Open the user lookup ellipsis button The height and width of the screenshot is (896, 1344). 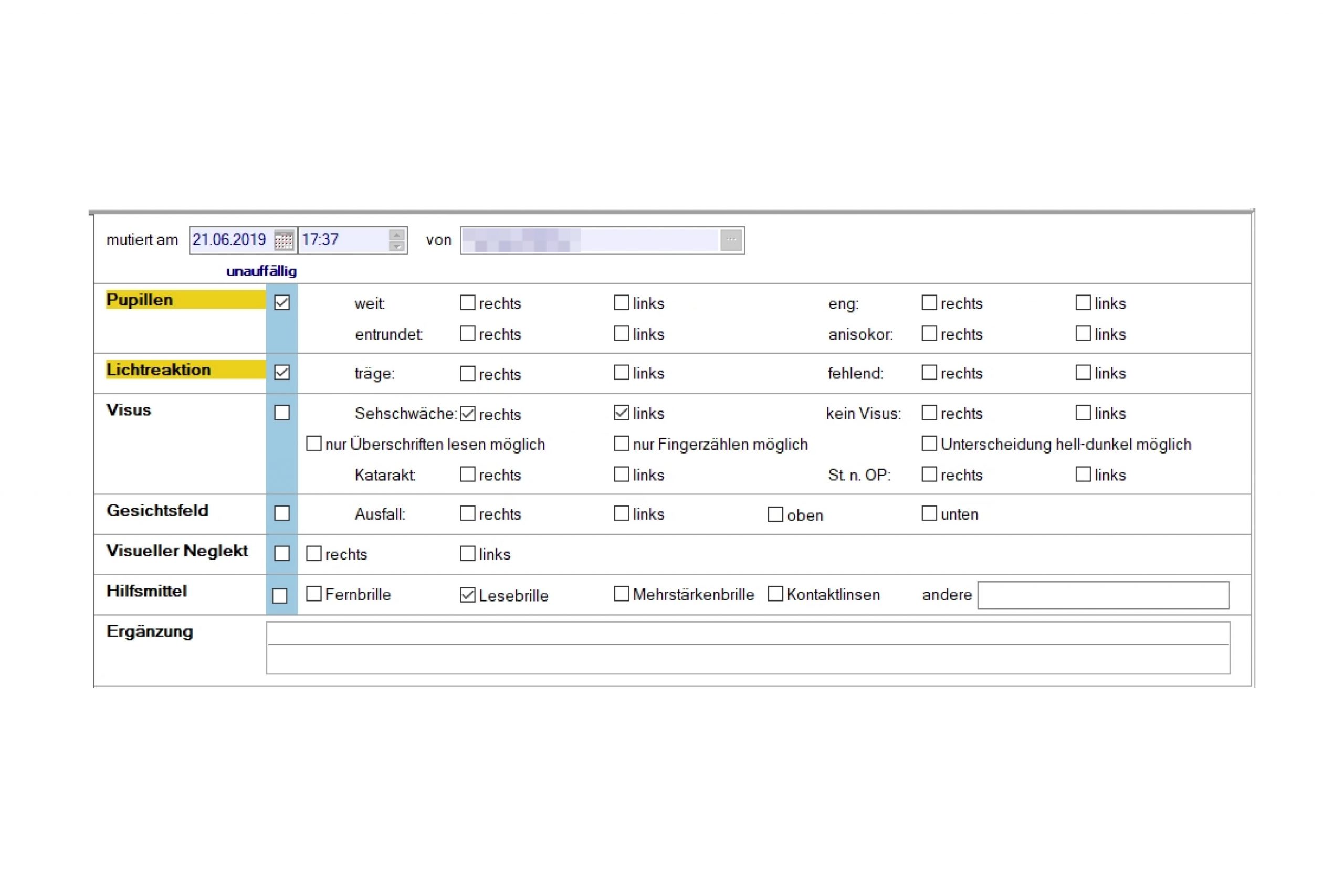(x=731, y=240)
